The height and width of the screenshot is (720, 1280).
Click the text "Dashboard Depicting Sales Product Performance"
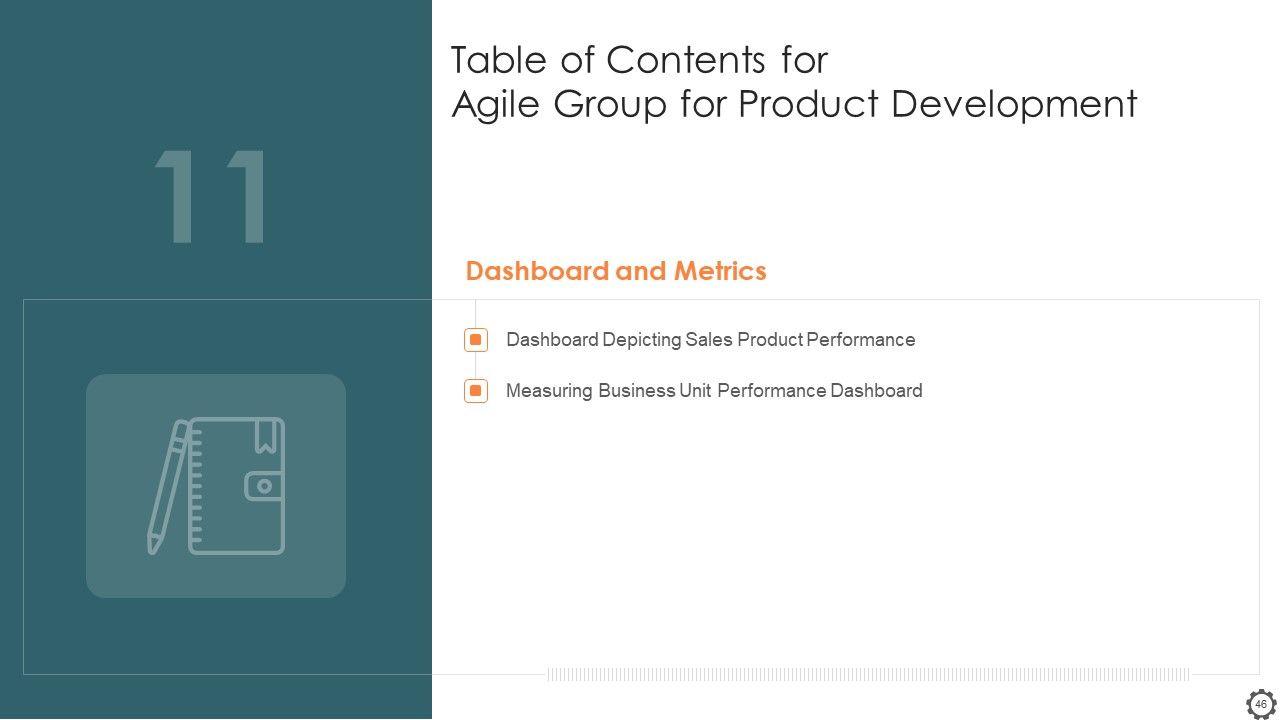pos(711,340)
